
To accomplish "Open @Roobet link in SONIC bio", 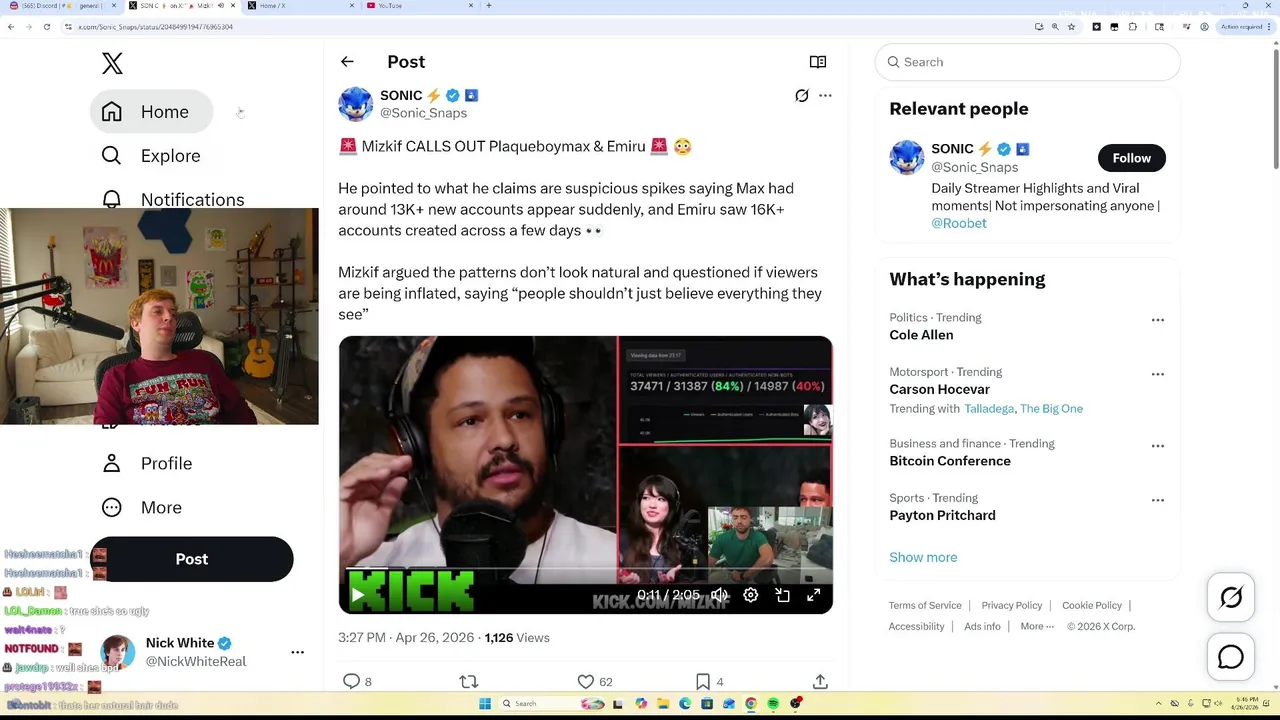I will coord(959,223).
